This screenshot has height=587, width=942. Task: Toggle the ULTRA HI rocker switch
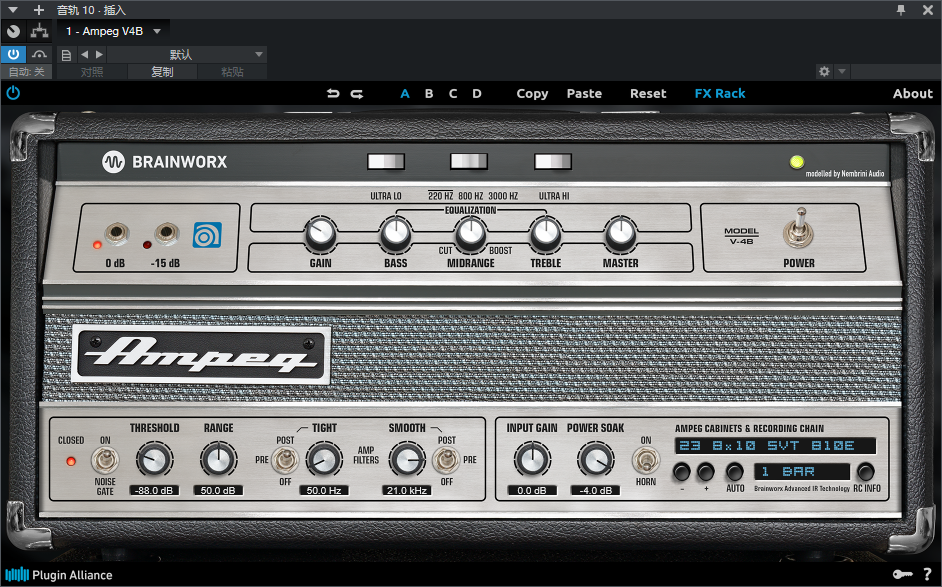pyautogui.click(x=553, y=161)
